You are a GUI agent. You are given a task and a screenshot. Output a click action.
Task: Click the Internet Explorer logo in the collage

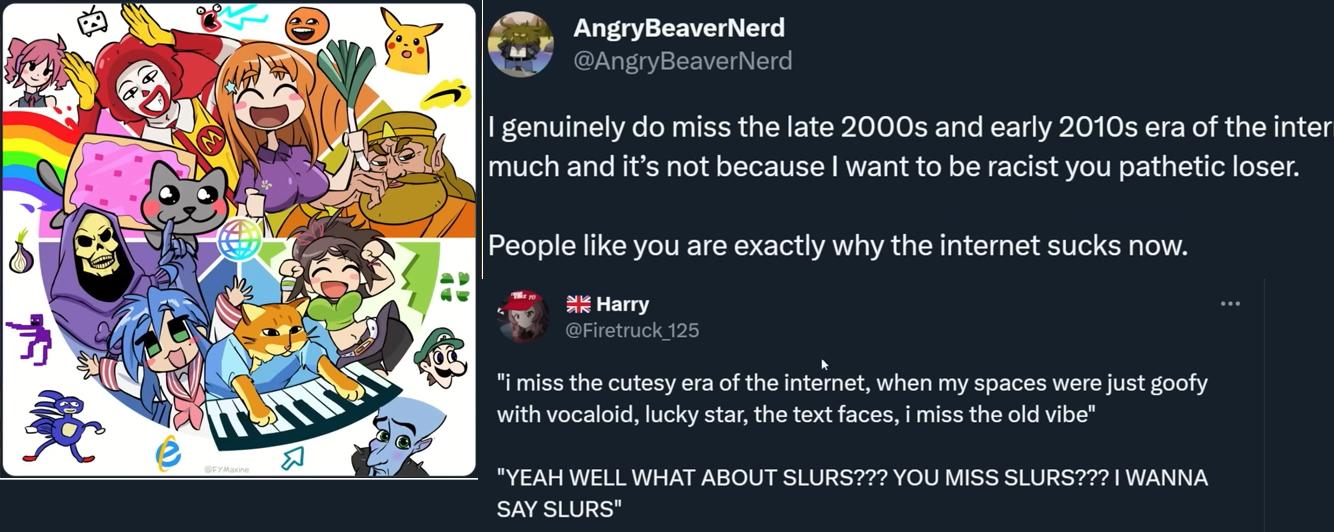[168, 454]
